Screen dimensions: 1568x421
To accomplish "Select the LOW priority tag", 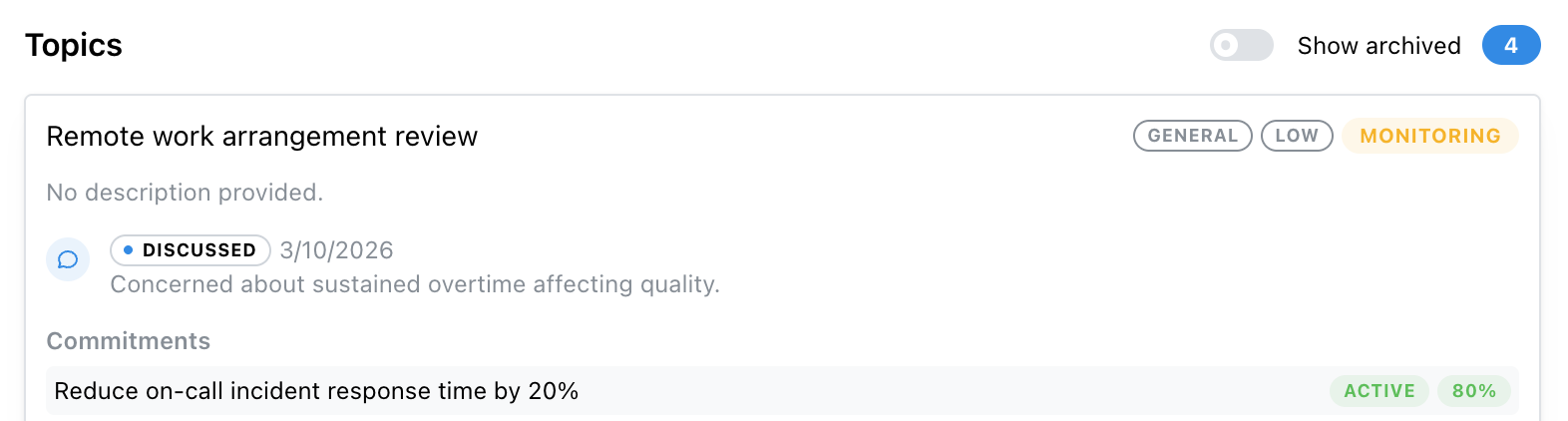I will (x=1297, y=136).
